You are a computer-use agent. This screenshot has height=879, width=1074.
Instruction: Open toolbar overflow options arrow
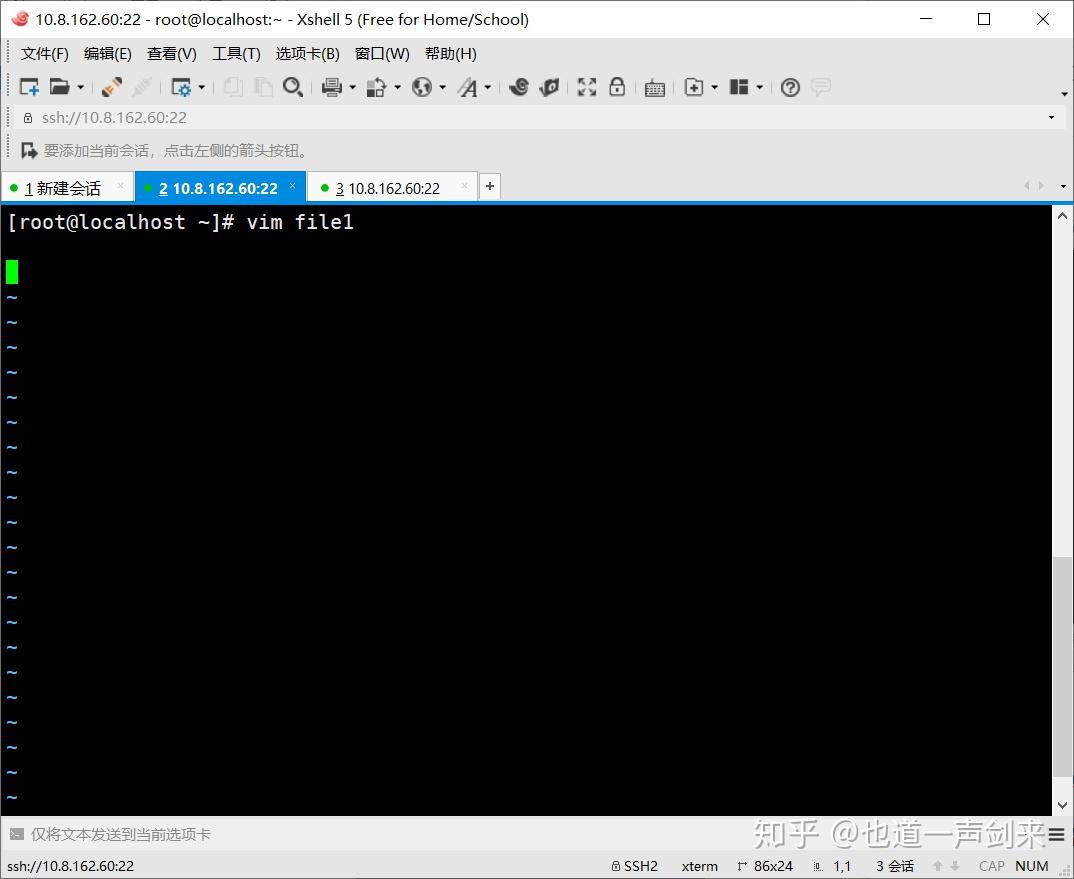pos(1064,94)
